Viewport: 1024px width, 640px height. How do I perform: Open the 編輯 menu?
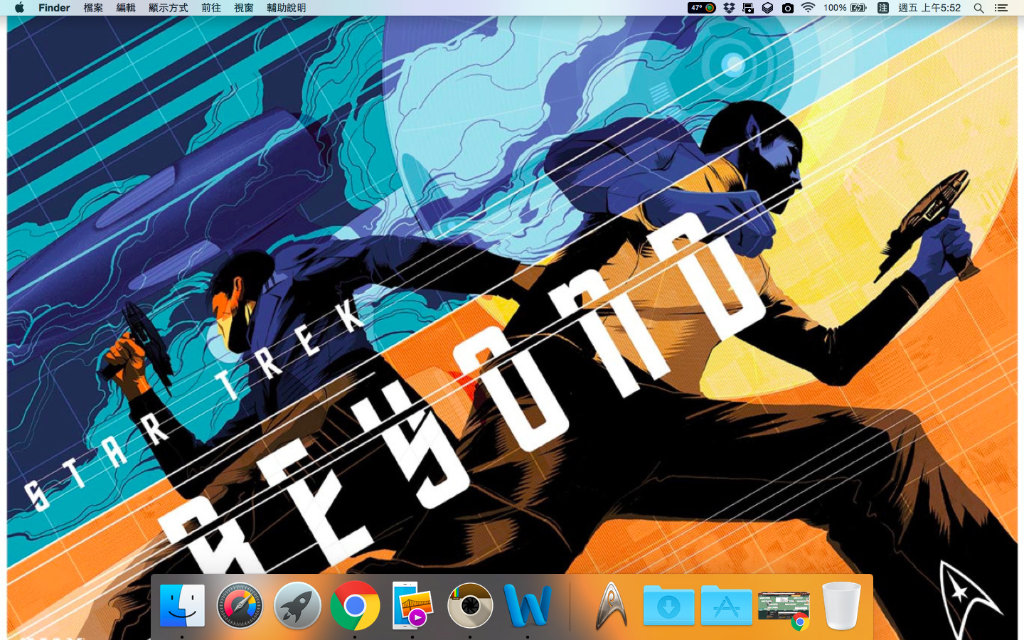click(126, 8)
